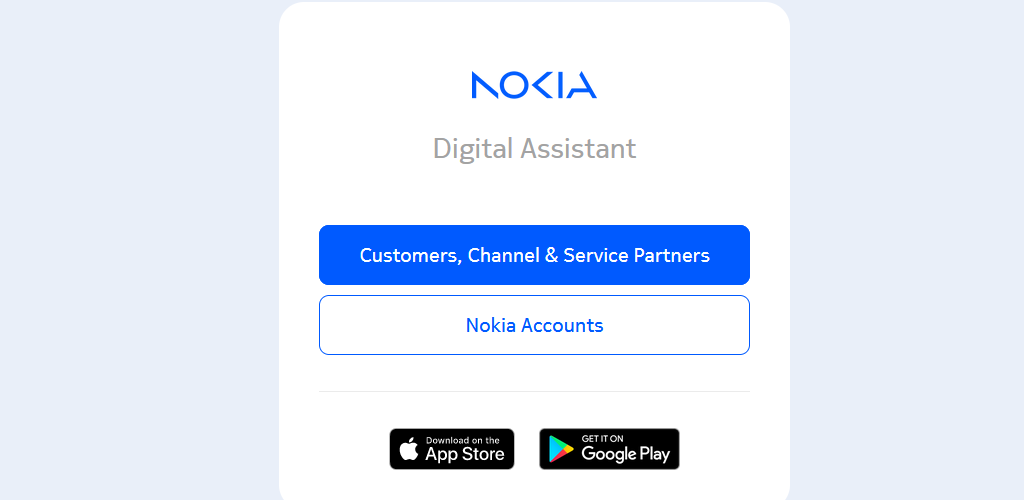Click the "Download on the" caption text

(x=462, y=440)
